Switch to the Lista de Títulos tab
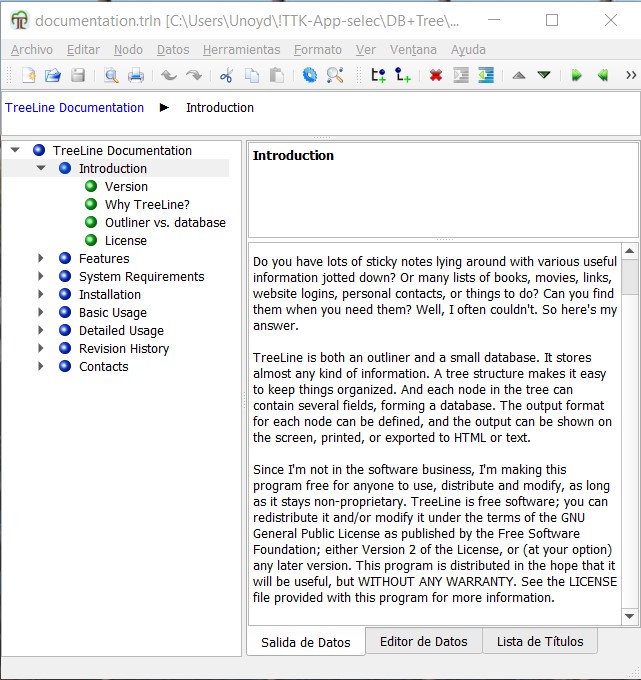This screenshot has height=680, width=641. [540, 642]
